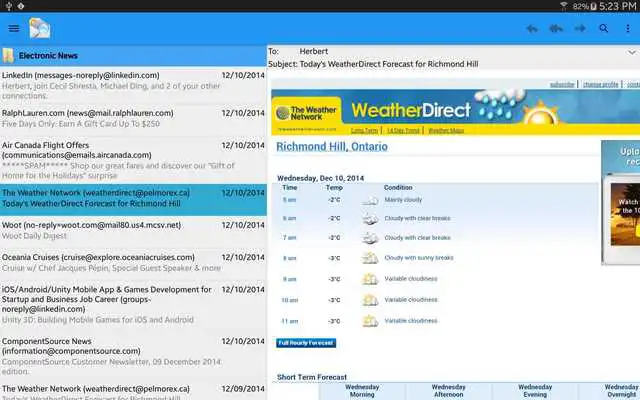This screenshot has height=400, width=640.
Task: Click the subscribe link in email
Action: tap(562, 84)
